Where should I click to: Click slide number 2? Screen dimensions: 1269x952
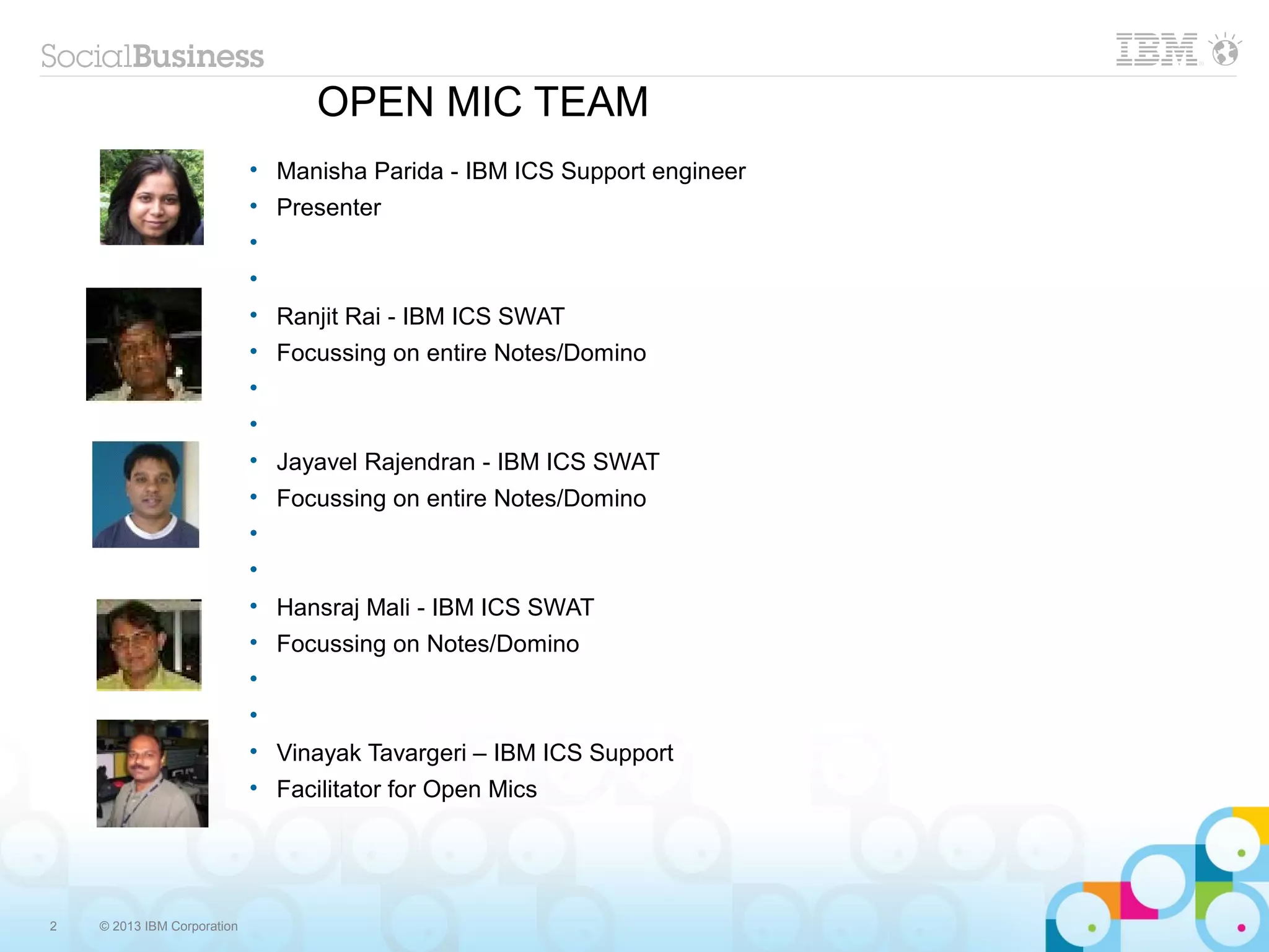[x=53, y=926]
